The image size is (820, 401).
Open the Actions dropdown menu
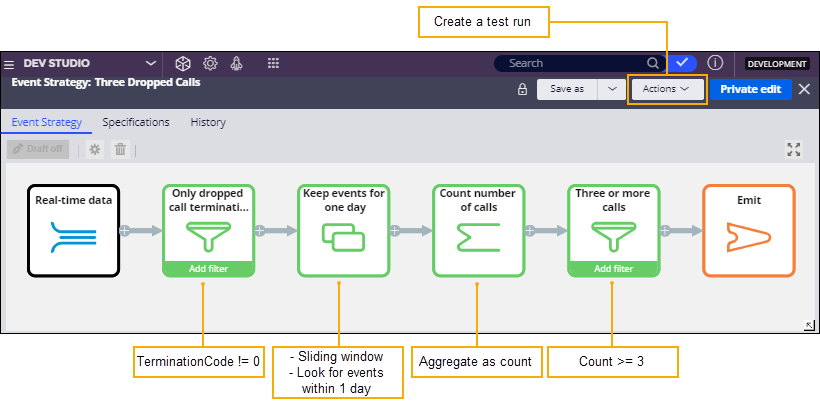(x=667, y=89)
